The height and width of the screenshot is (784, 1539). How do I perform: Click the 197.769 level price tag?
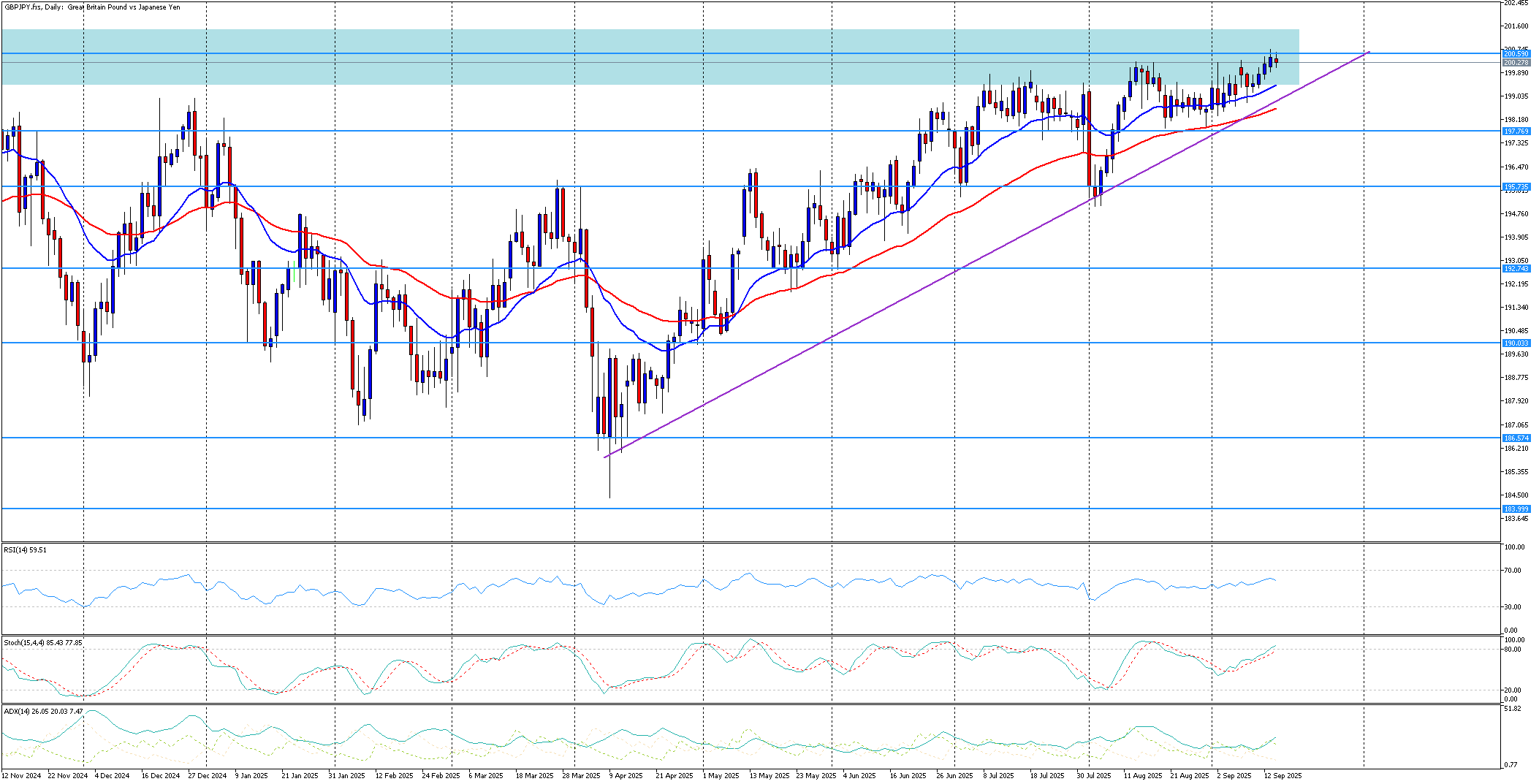coord(1516,132)
